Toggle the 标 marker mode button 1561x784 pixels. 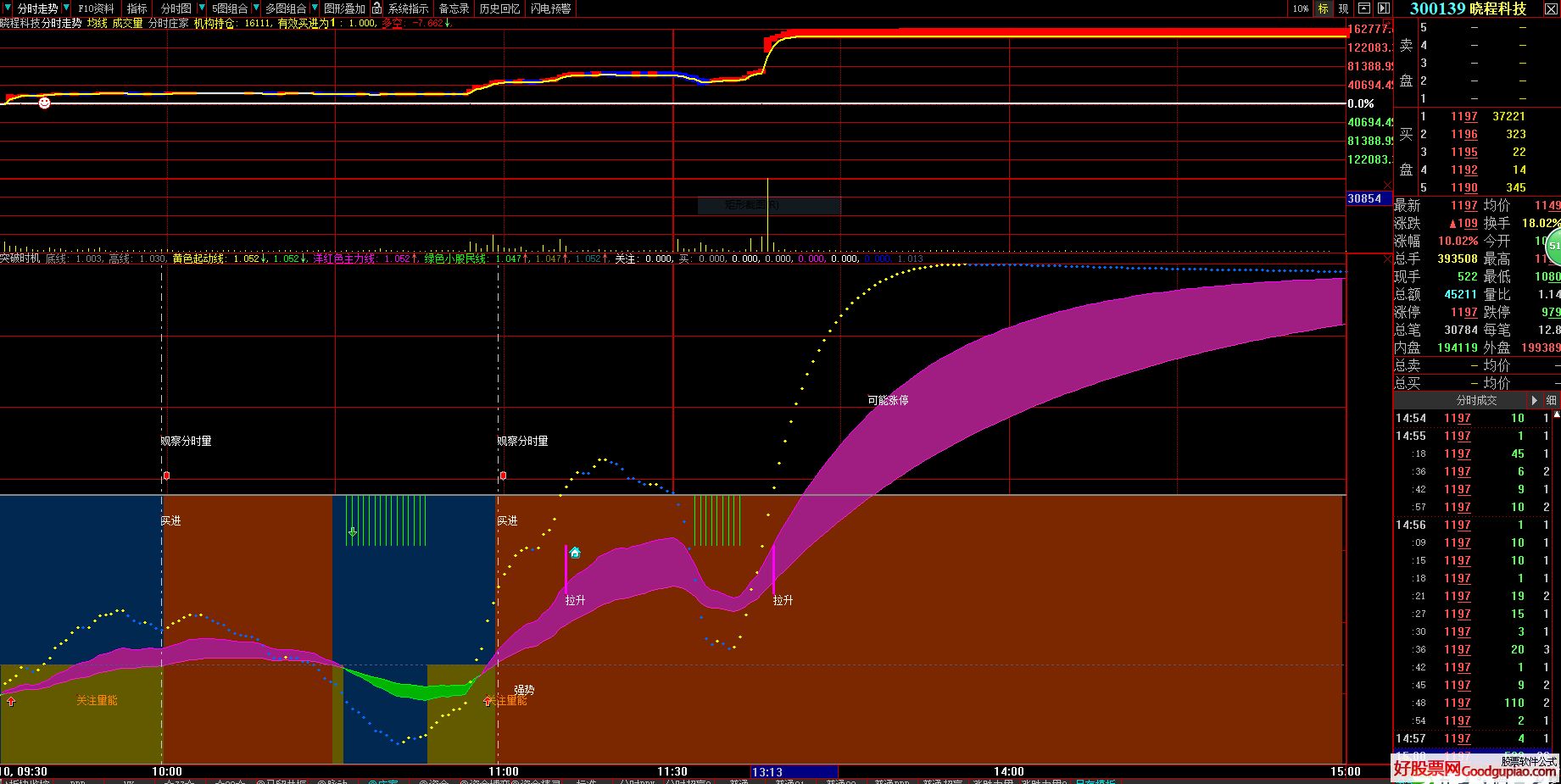click(x=1323, y=8)
